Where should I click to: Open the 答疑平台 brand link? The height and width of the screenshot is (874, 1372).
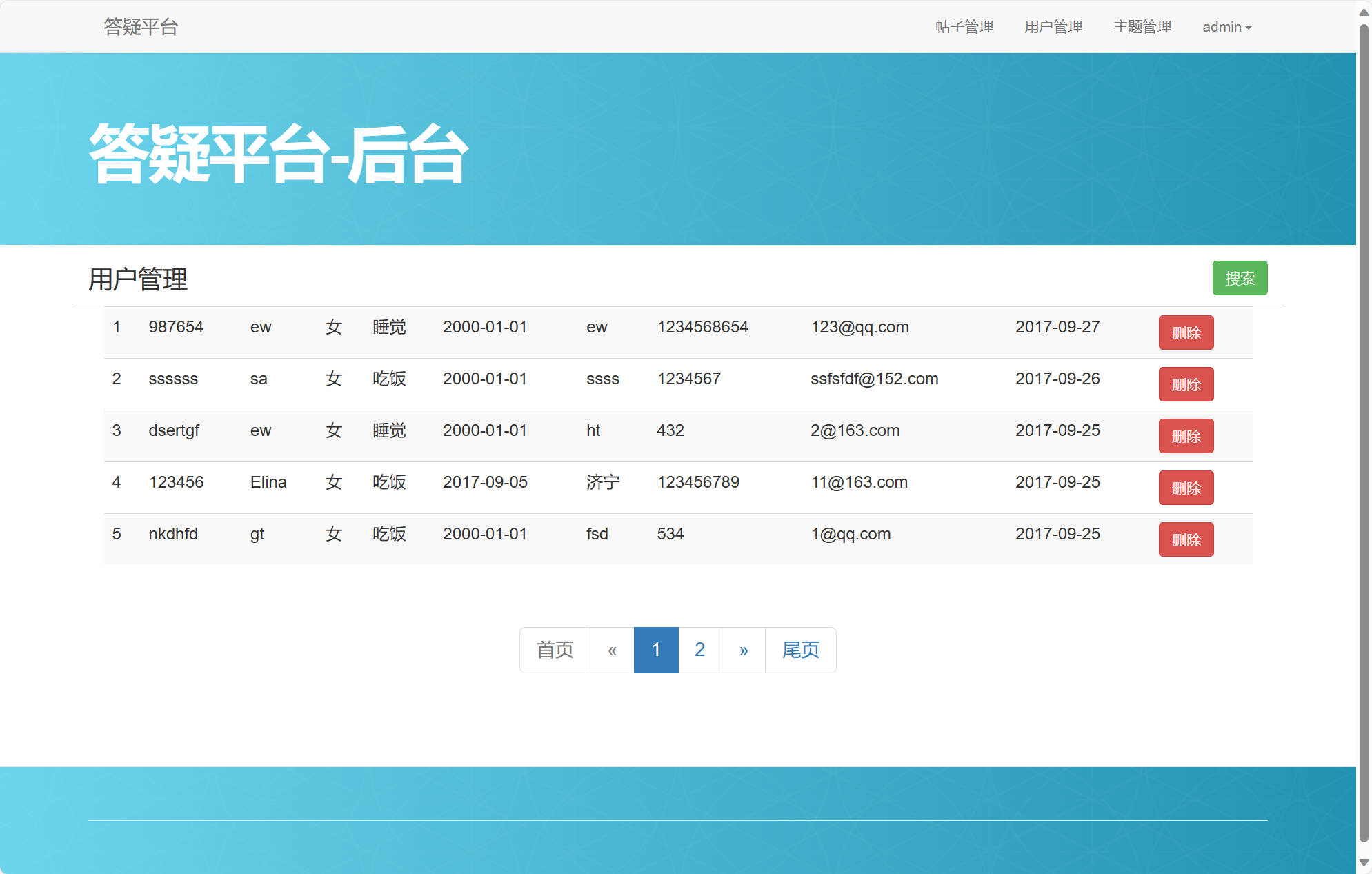pos(140,27)
